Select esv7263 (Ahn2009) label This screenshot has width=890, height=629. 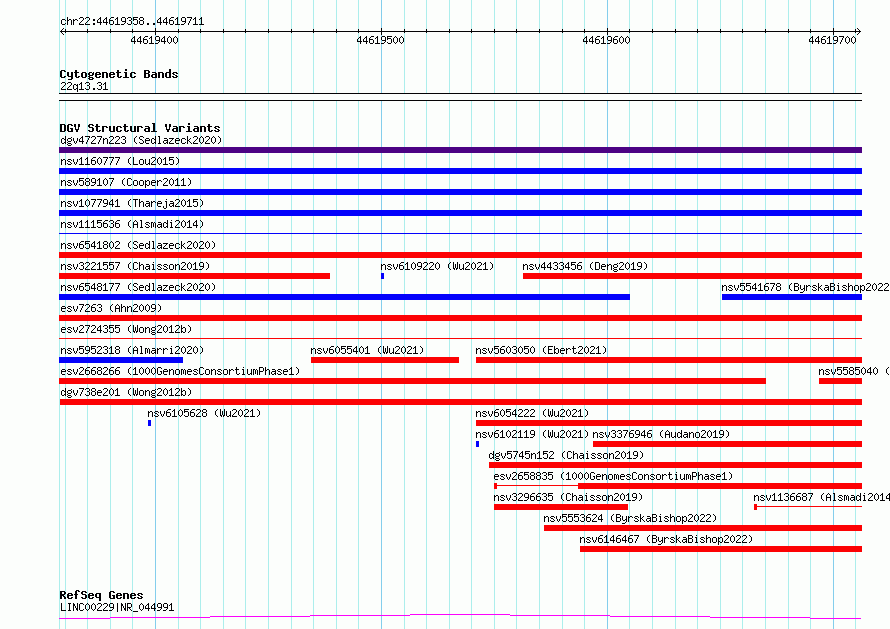pyautogui.click(x=111, y=308)
